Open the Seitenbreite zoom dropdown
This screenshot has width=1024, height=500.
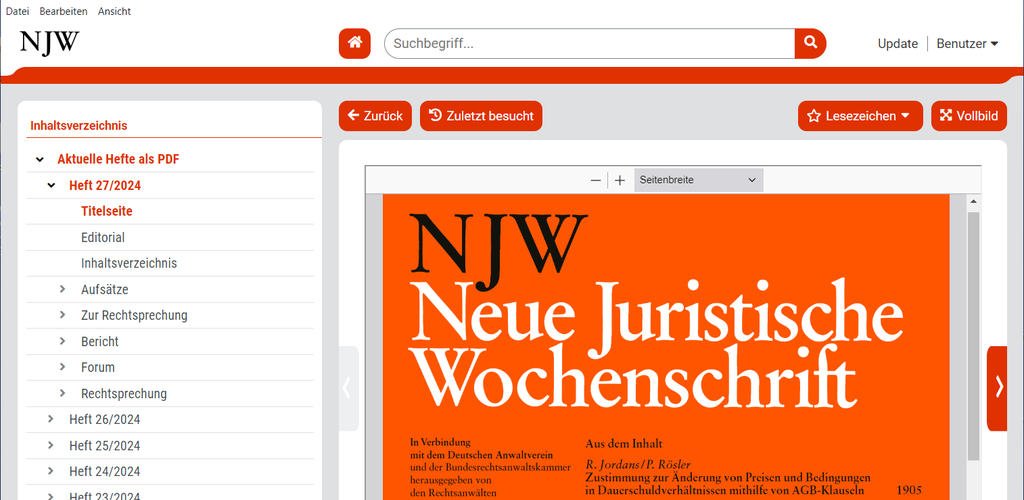tap(698, 180)
